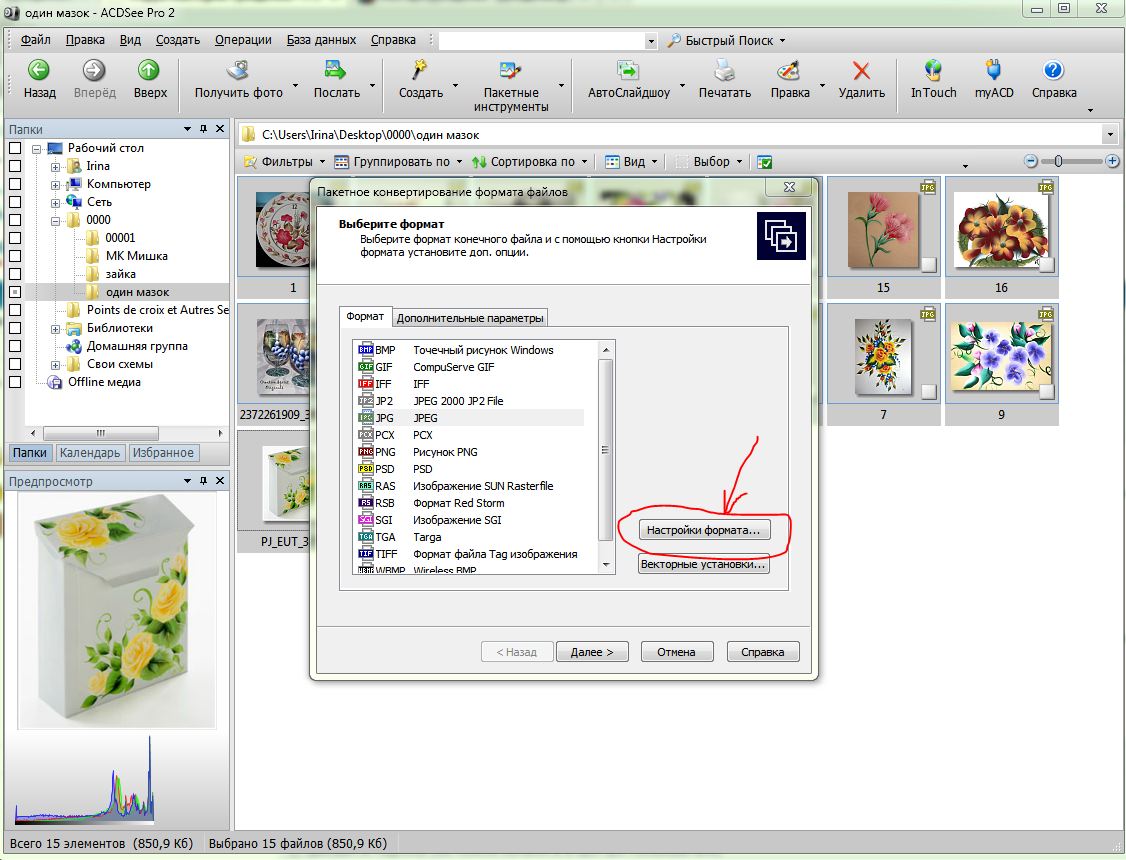Image resolution: width=1126 pixels, height=860 pixels.
Task: Check the box beside Компьютер
Action: pos(14,184)
